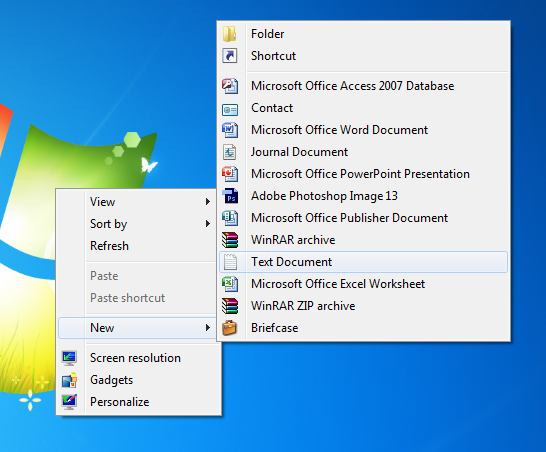The width and height of the screenshot is (546, 452).
Task: Select Microsoft Office Access 2007 Database
Action: click(x=364, y=86)
